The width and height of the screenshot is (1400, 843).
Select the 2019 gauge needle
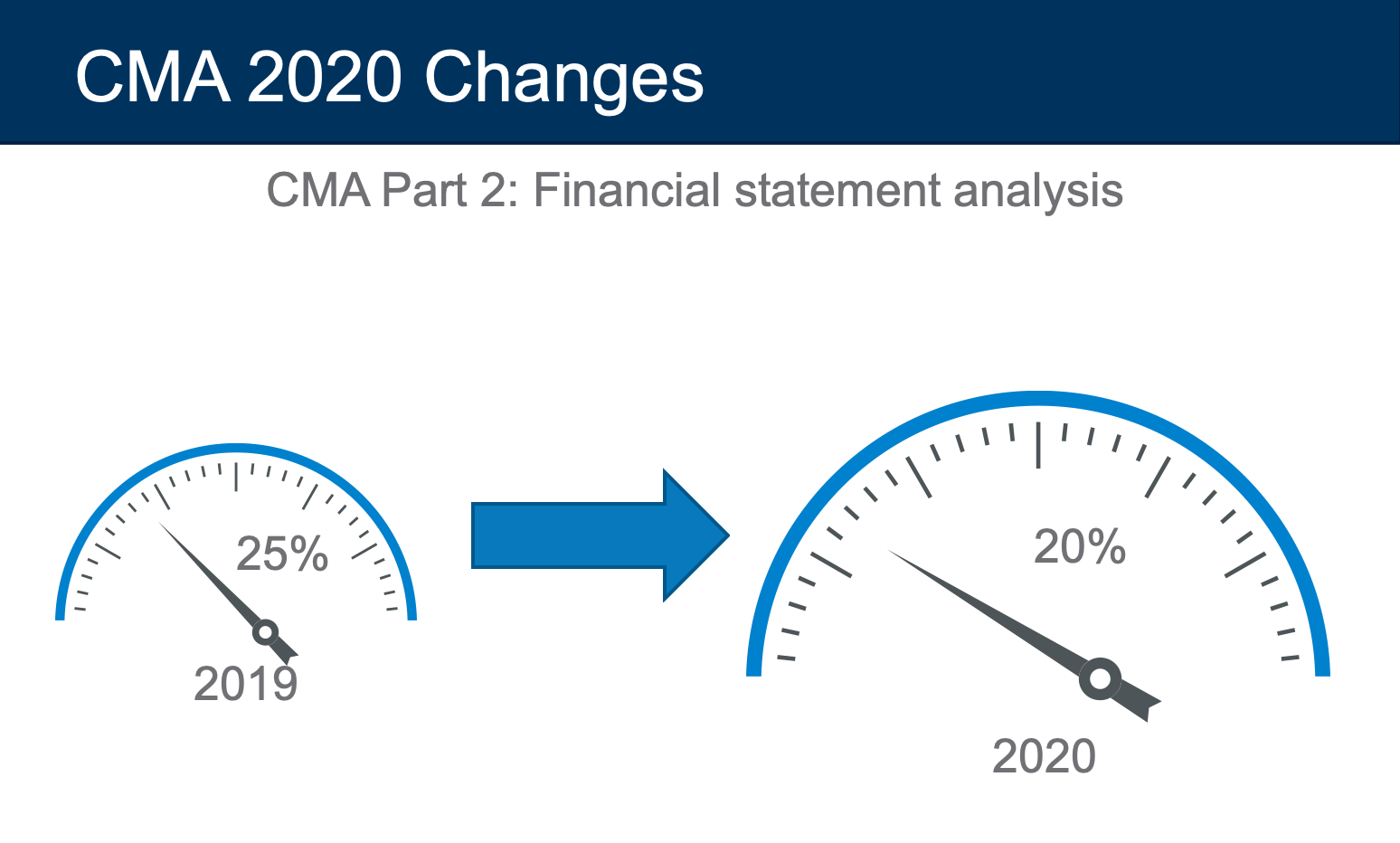228,592
